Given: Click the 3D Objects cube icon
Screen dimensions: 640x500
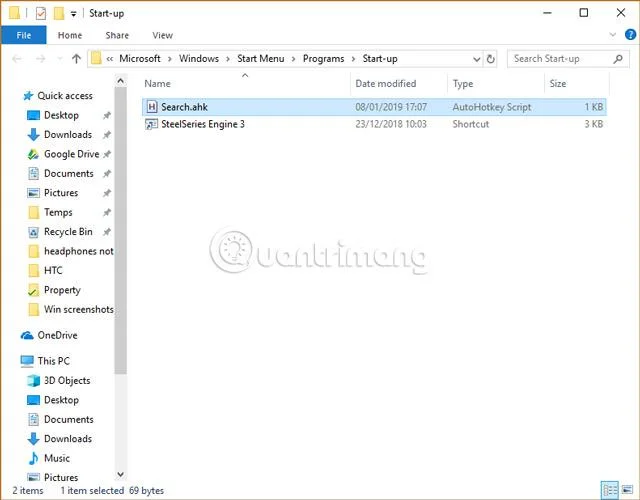Looking at the screenshot, I should pyautogui.click(x=33, y=381).
